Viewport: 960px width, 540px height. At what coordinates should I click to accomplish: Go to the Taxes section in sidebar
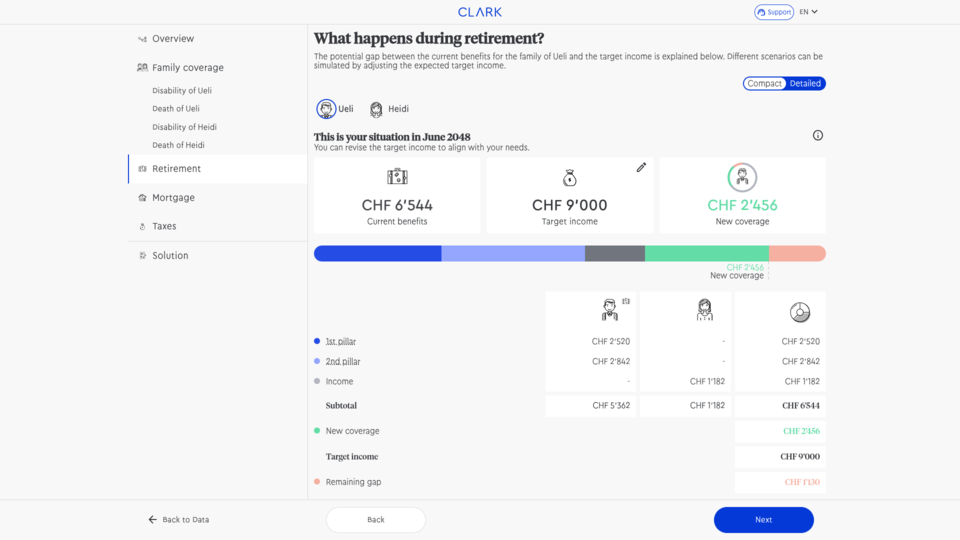(x=164, y=227)
